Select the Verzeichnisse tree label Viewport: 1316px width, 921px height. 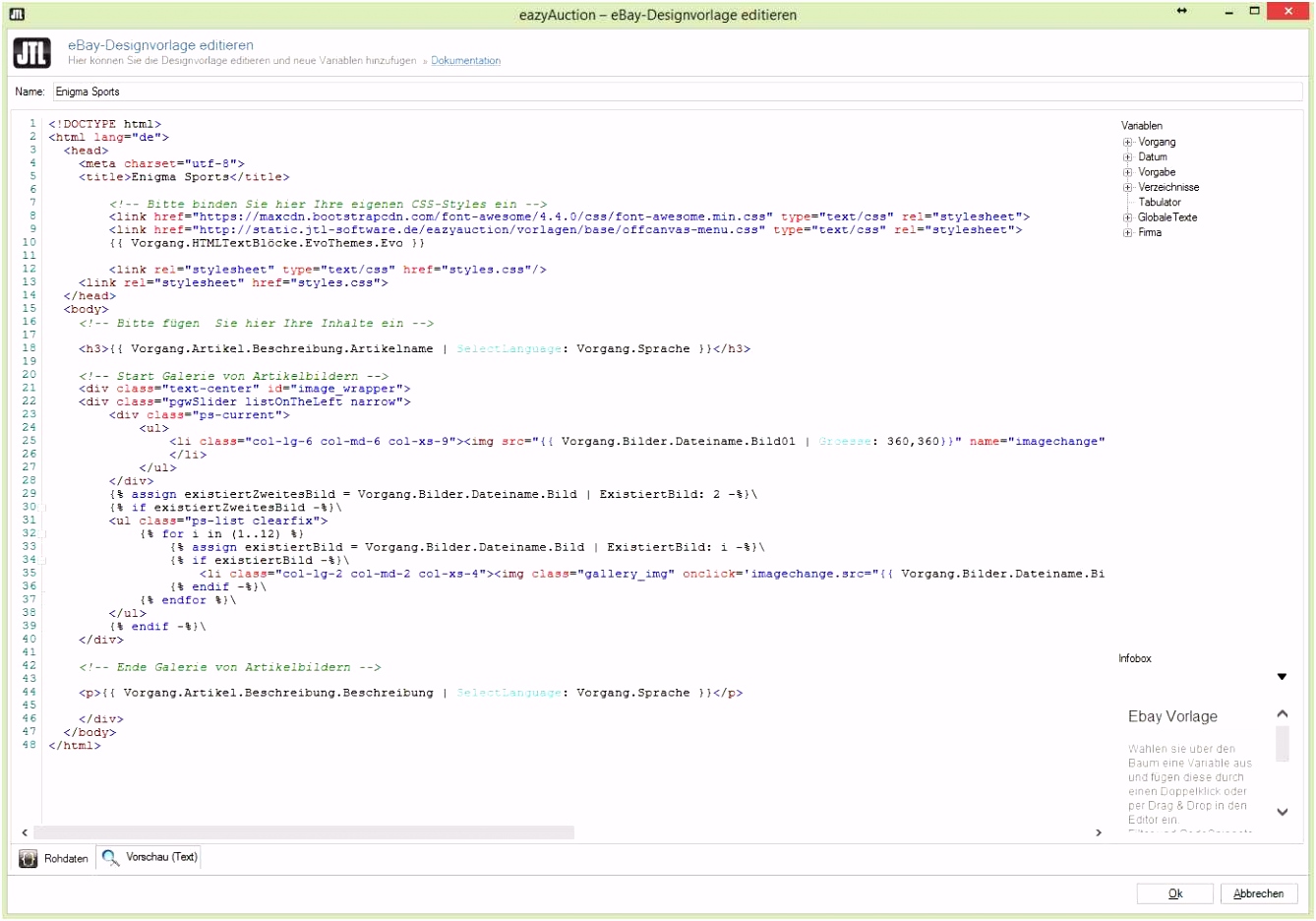click(x=1168, y=188)
